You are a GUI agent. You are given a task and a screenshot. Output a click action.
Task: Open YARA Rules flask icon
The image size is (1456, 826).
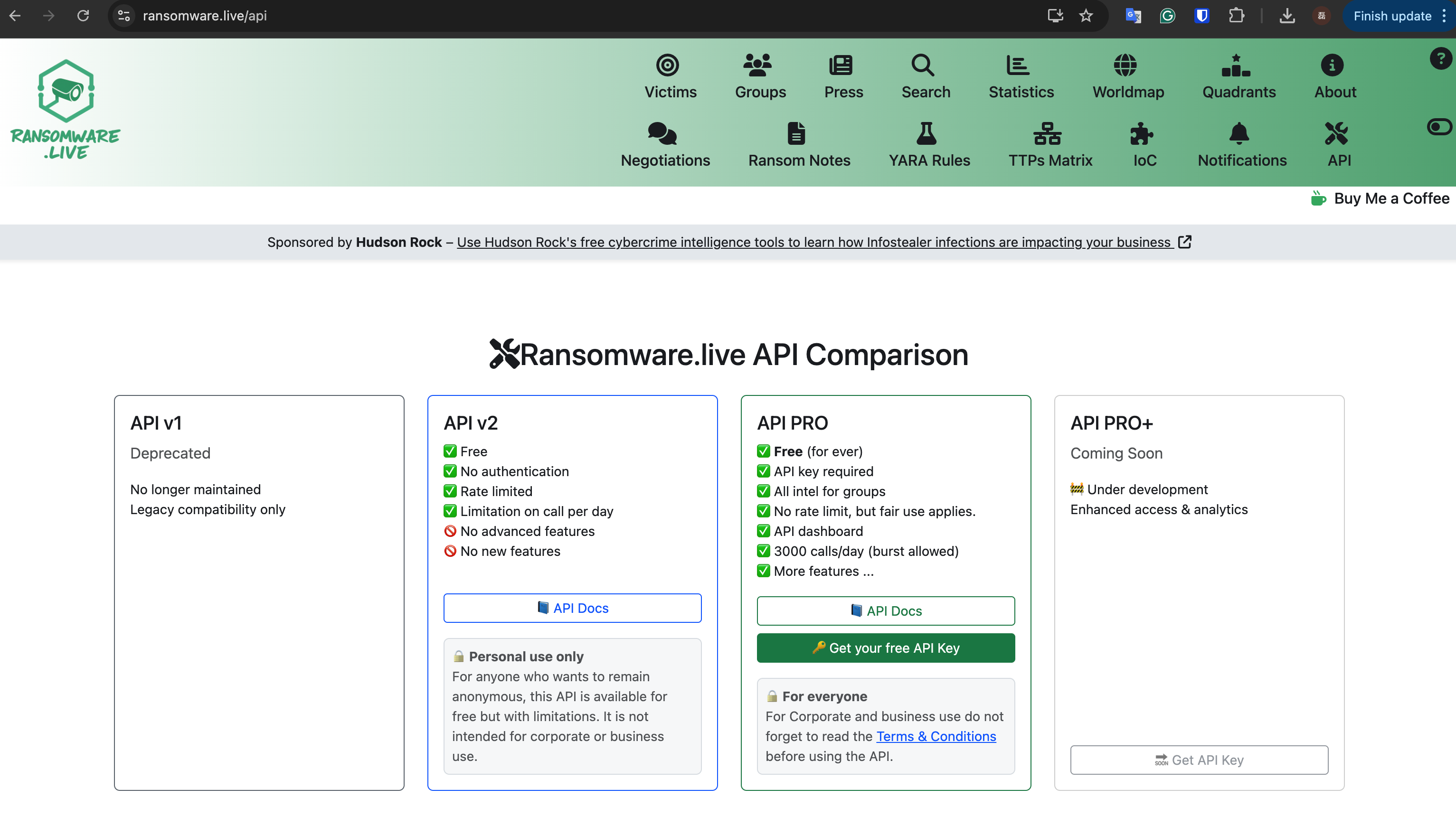(x=926, y=134)
